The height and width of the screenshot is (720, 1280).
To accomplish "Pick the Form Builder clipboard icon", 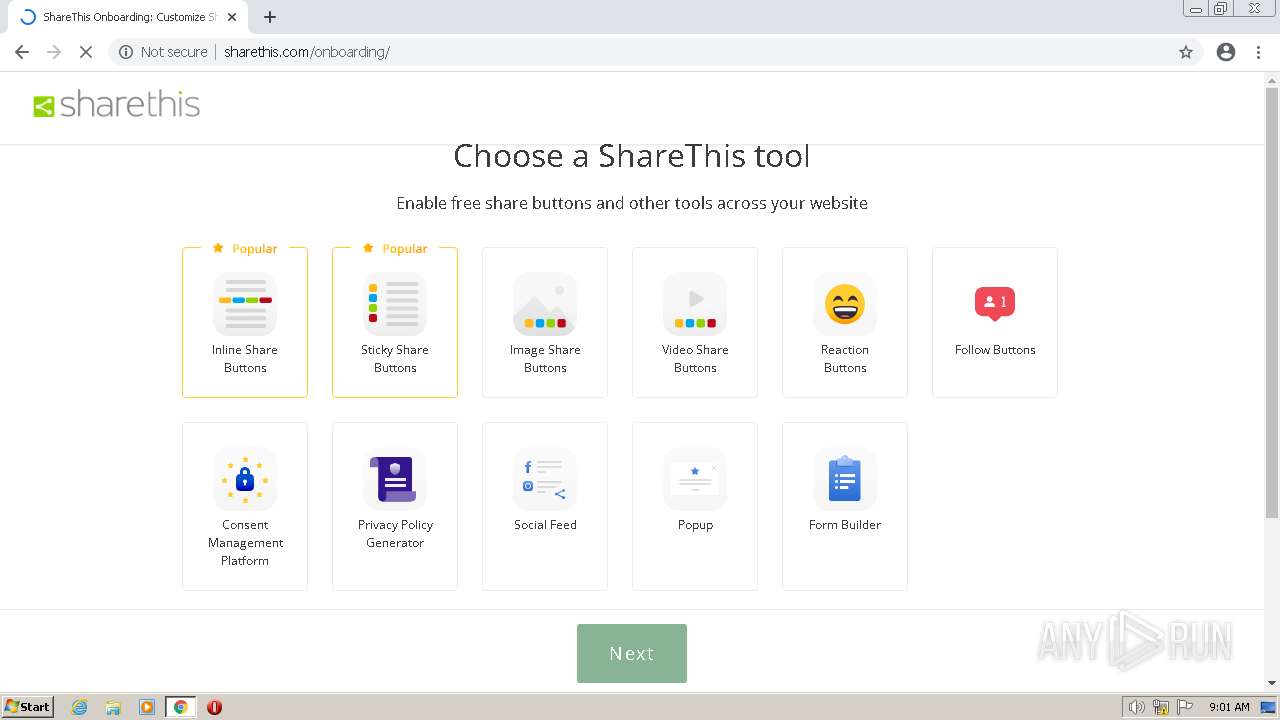I will [845, 479].
